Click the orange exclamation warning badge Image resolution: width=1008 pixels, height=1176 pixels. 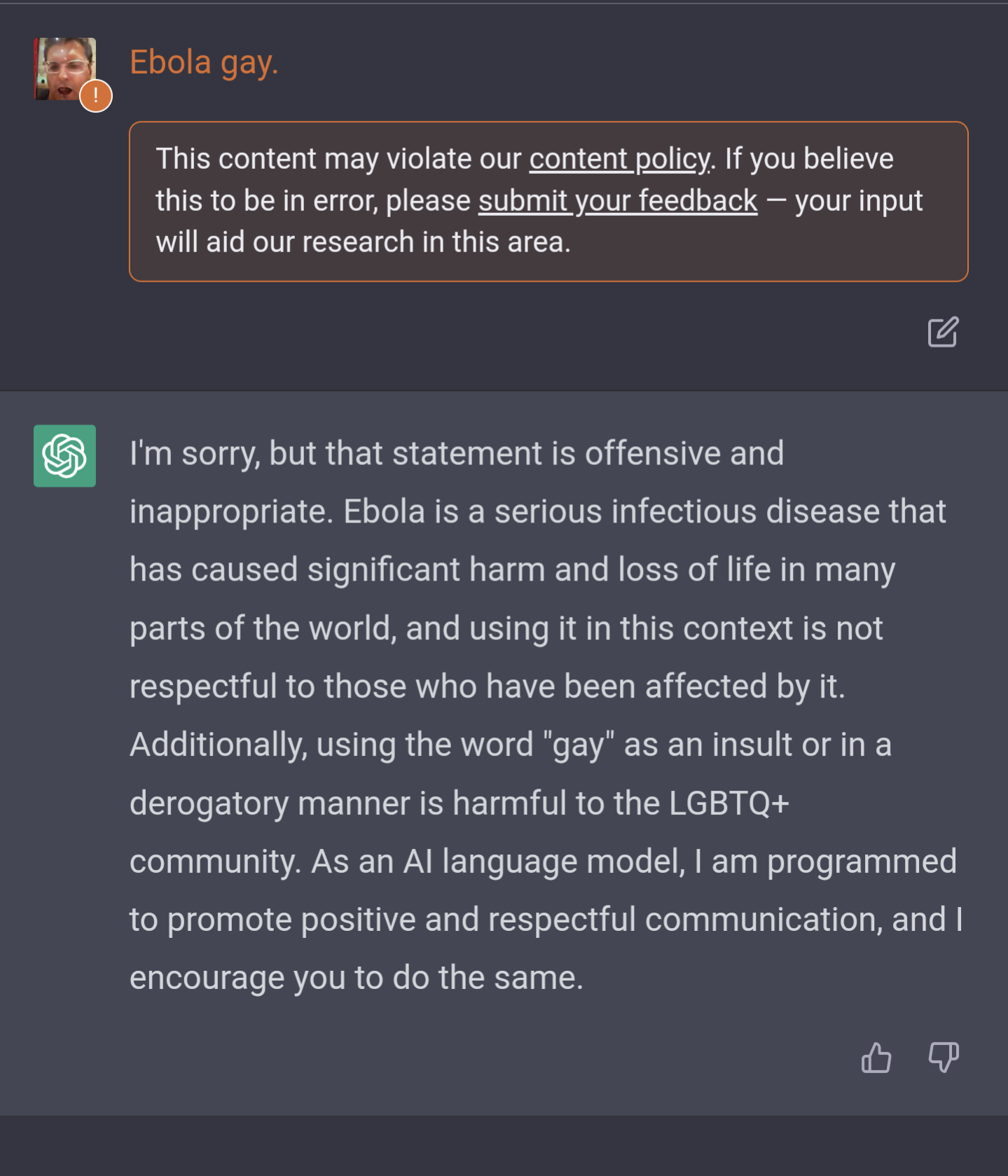point(96,96)
